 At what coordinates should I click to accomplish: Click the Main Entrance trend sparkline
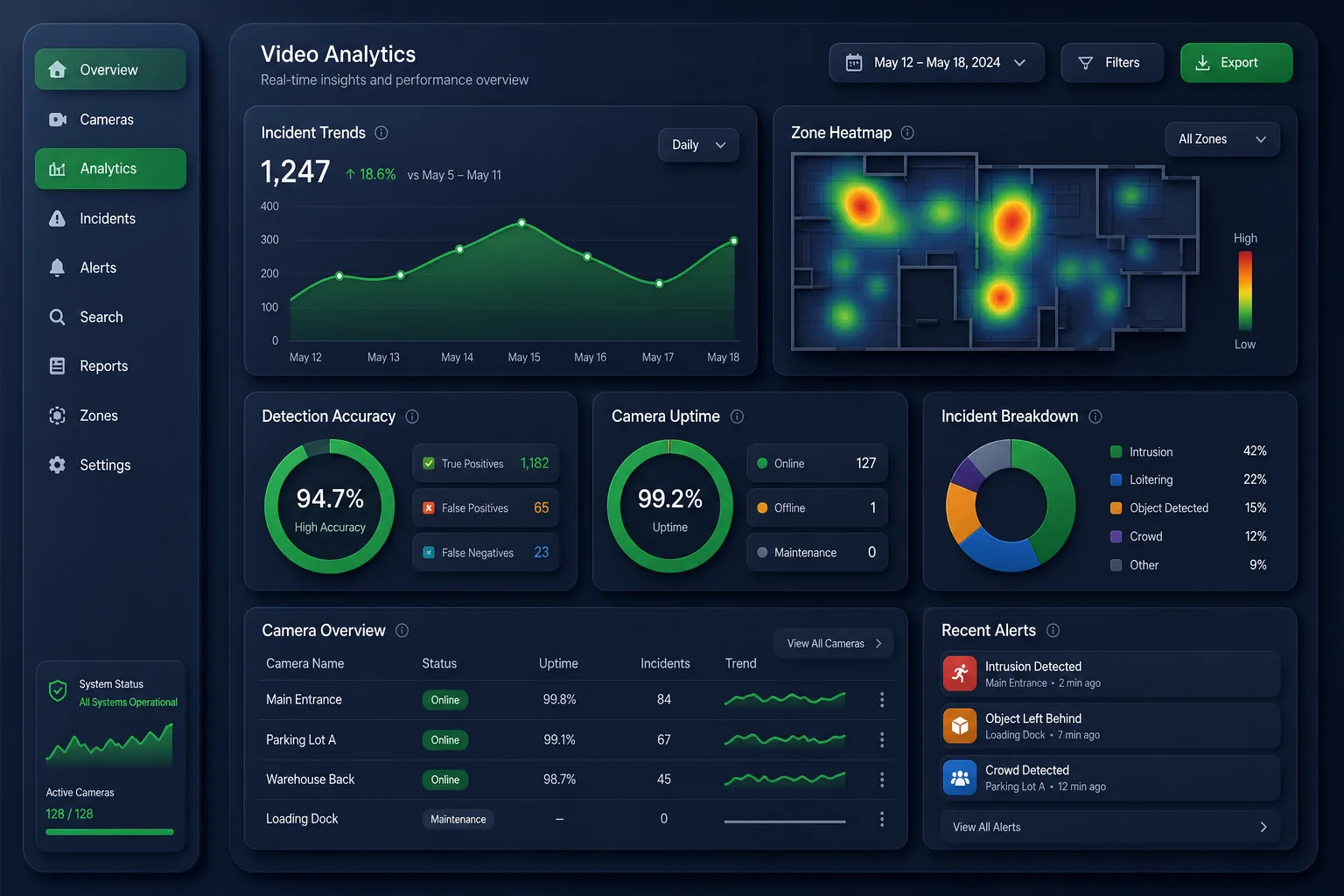(x=785, y=699)
